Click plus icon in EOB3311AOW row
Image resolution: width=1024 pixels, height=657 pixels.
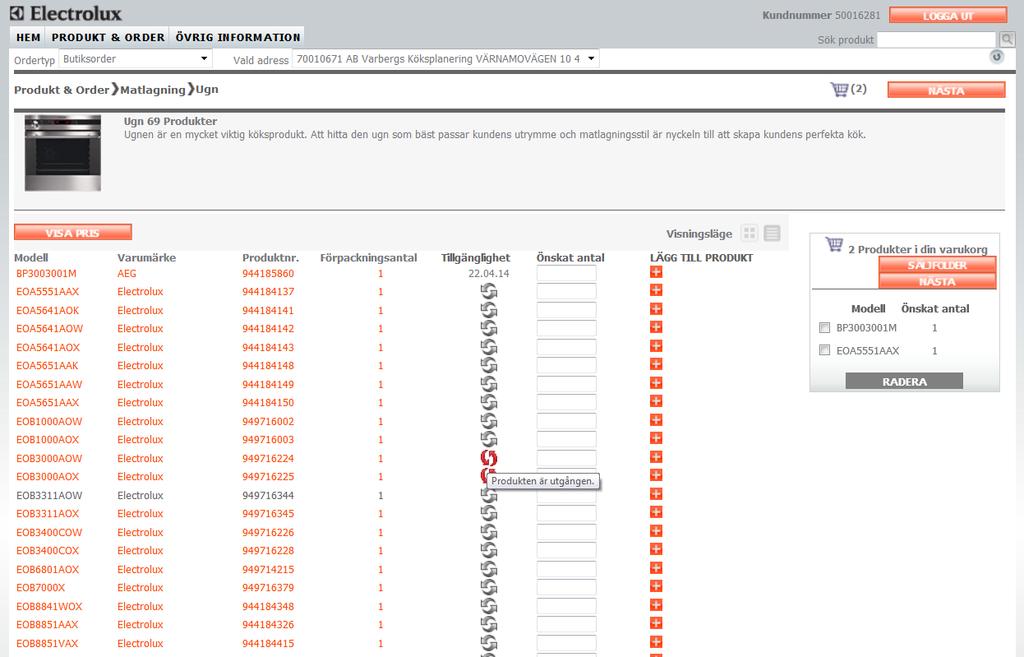click(656, 494)
